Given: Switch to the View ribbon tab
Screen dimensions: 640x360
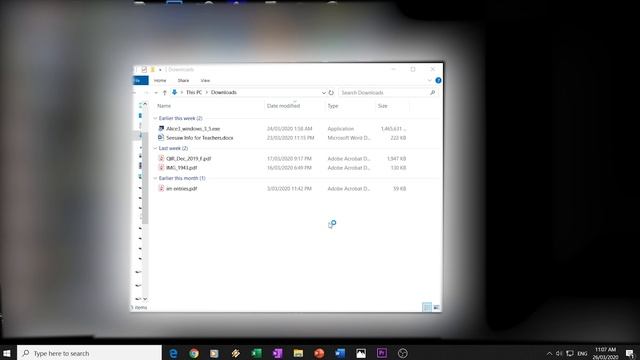Looking at the screenshot, I should 205,80.
